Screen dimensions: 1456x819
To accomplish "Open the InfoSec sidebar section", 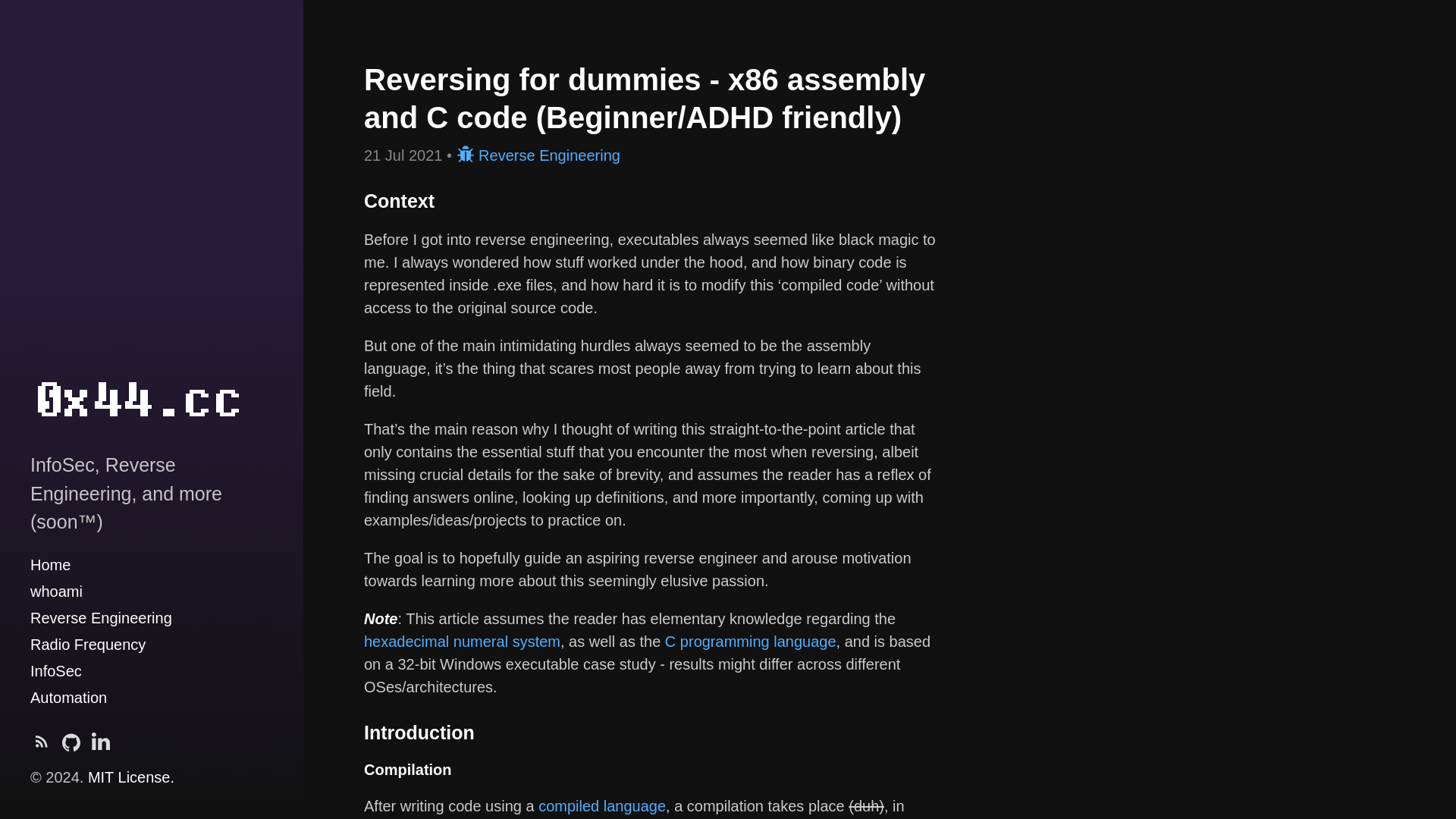I will point(56,671).
